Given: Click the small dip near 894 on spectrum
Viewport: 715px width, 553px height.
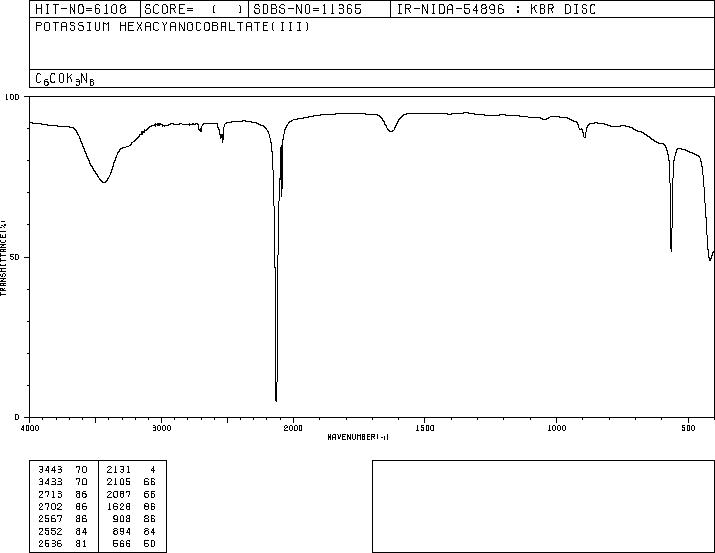Looking at the screenshot, I should (585, 136).
